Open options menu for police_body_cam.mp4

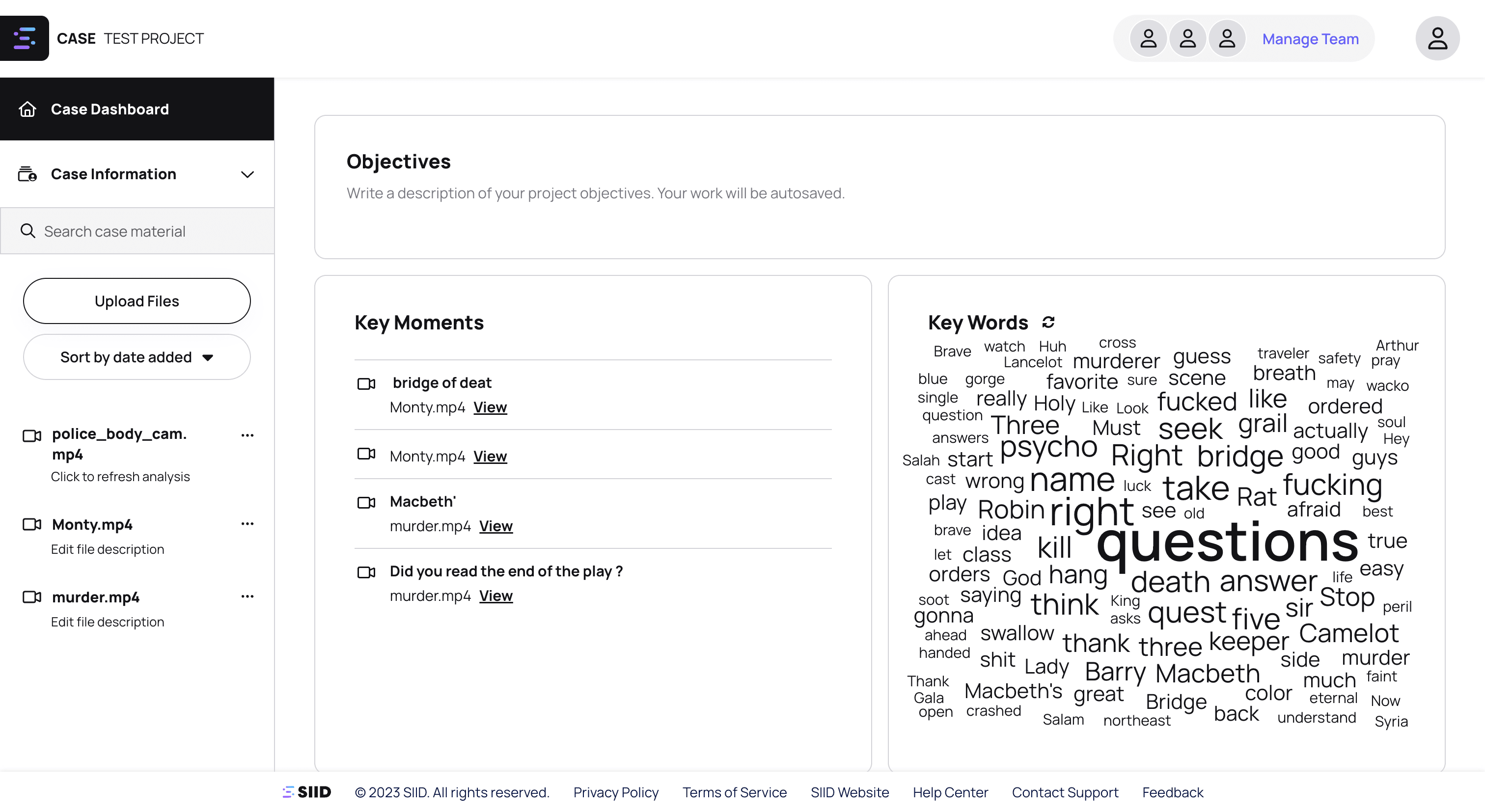[x=247, y=435]
